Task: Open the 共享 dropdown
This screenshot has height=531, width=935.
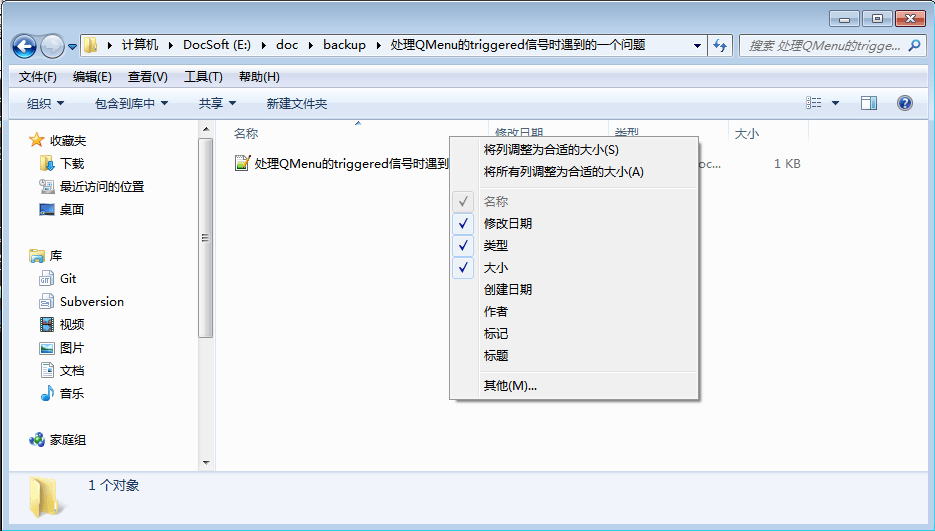Action: click(x=217, y=104)
